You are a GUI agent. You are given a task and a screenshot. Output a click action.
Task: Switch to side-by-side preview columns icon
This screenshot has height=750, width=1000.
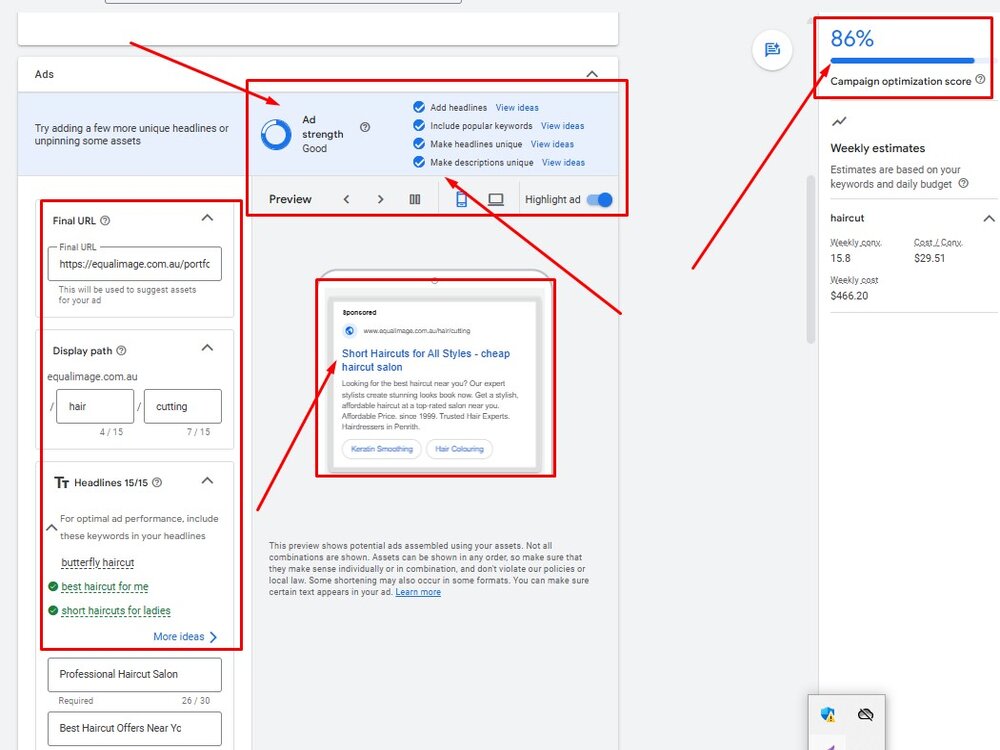point(415,200)
